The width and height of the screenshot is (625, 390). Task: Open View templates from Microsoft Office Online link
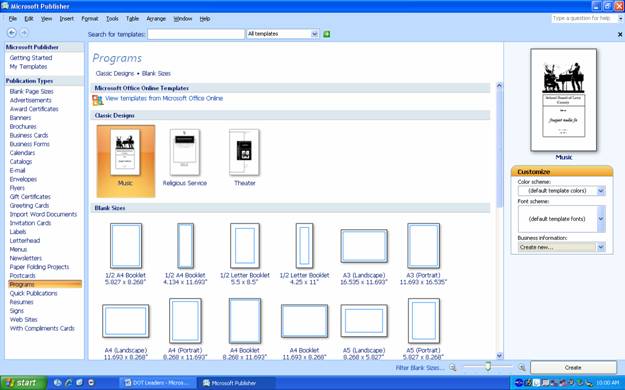point(164,98)
